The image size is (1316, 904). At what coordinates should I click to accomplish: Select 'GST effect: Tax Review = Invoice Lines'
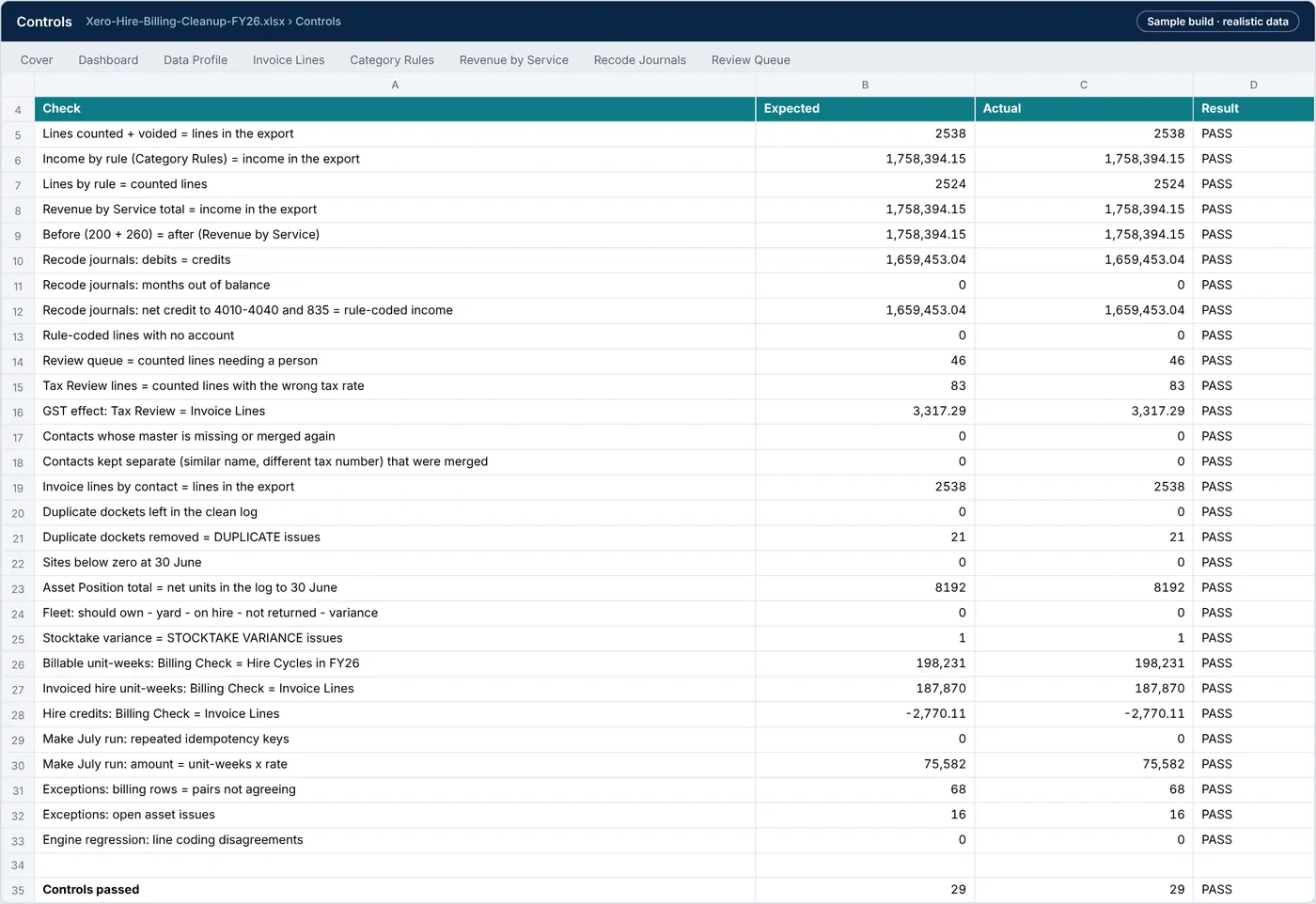coord(395,412)
